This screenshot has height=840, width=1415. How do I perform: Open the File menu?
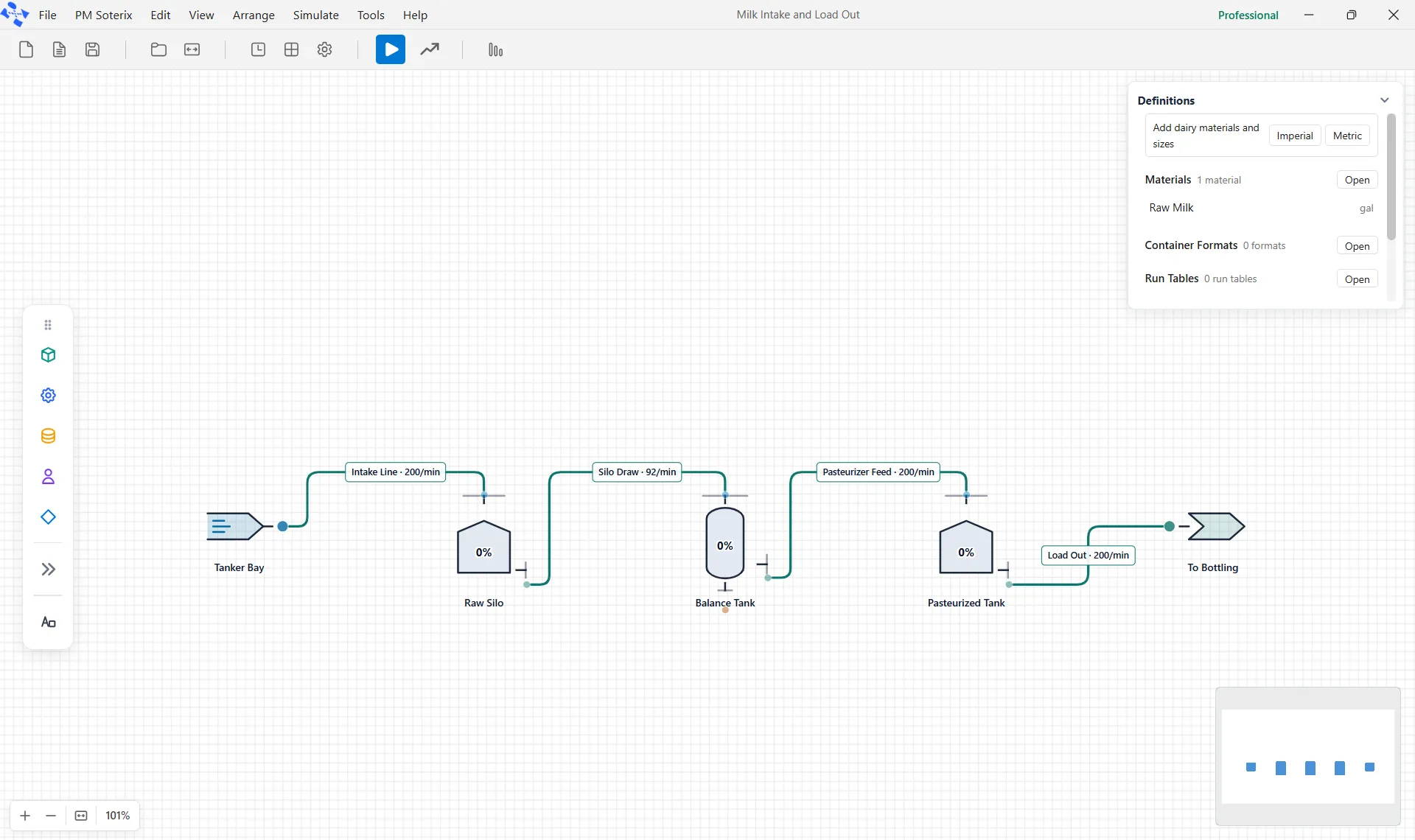pyautogui.click(x=47, y=15)
